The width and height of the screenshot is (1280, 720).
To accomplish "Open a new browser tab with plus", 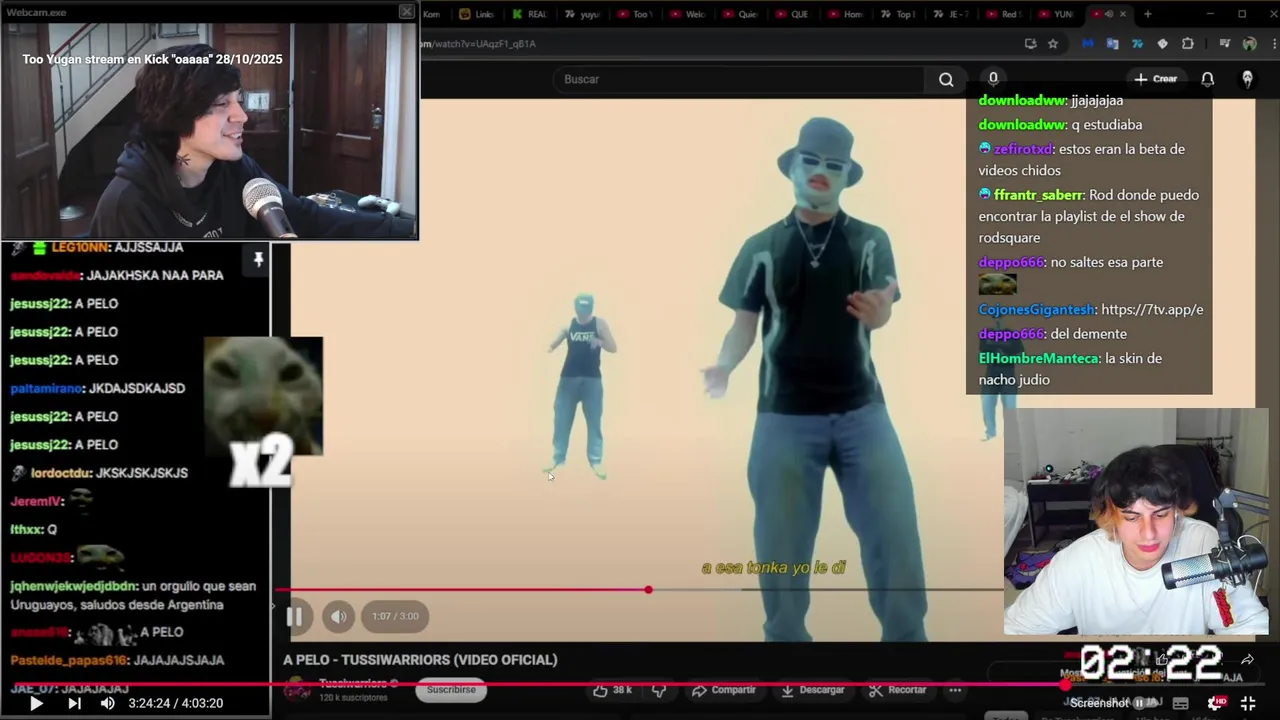I will click(x=1147, y=14).
